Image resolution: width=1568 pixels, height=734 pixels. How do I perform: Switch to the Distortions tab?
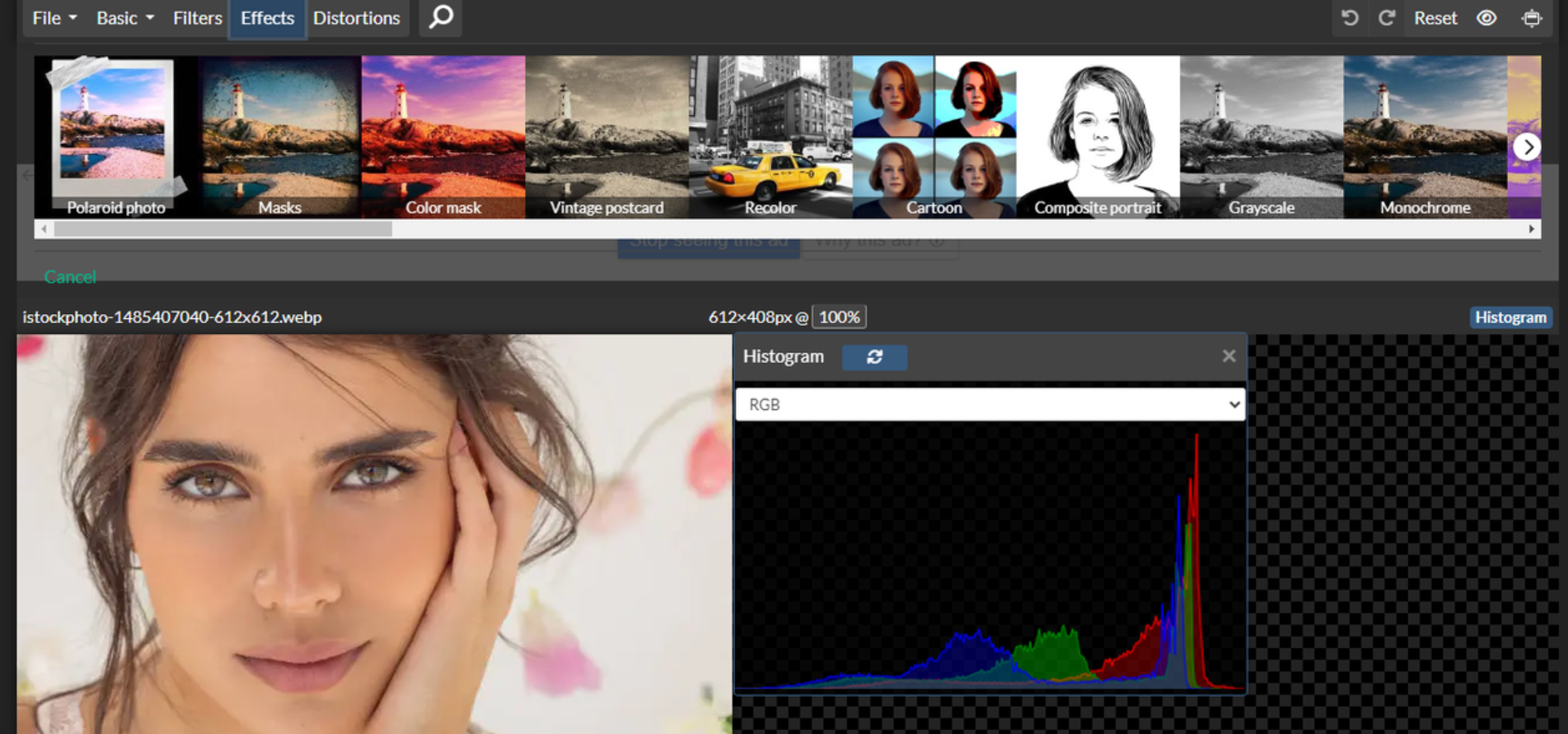pyautogui.click(x=357, y=18)
